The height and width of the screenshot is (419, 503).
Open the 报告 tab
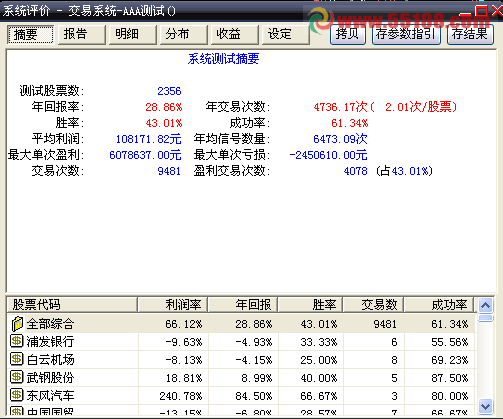[x=82, y=34]
